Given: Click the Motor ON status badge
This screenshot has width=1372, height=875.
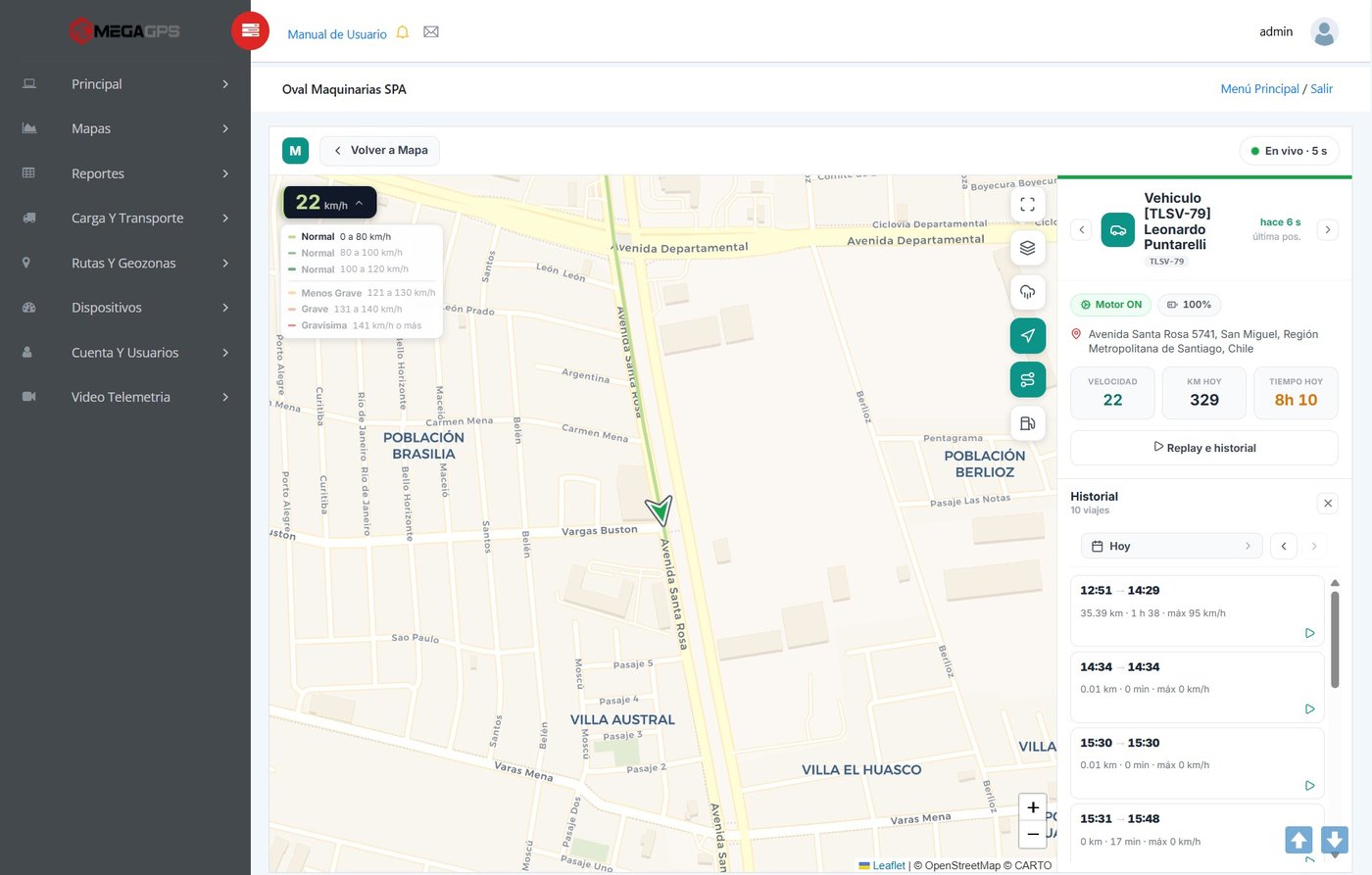Looking at the screenshot, I should coord(1111,305).
